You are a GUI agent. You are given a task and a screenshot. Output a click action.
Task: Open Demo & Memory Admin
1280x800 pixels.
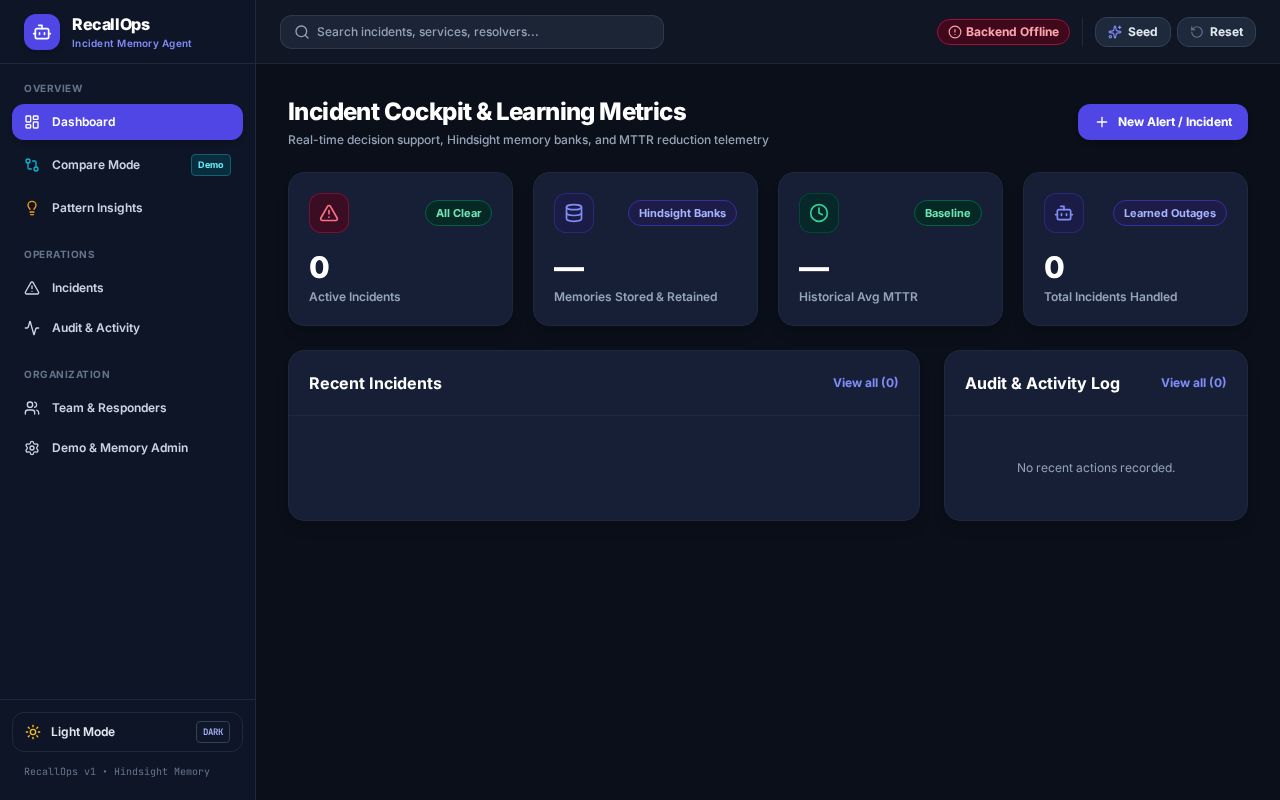[127, 448]
